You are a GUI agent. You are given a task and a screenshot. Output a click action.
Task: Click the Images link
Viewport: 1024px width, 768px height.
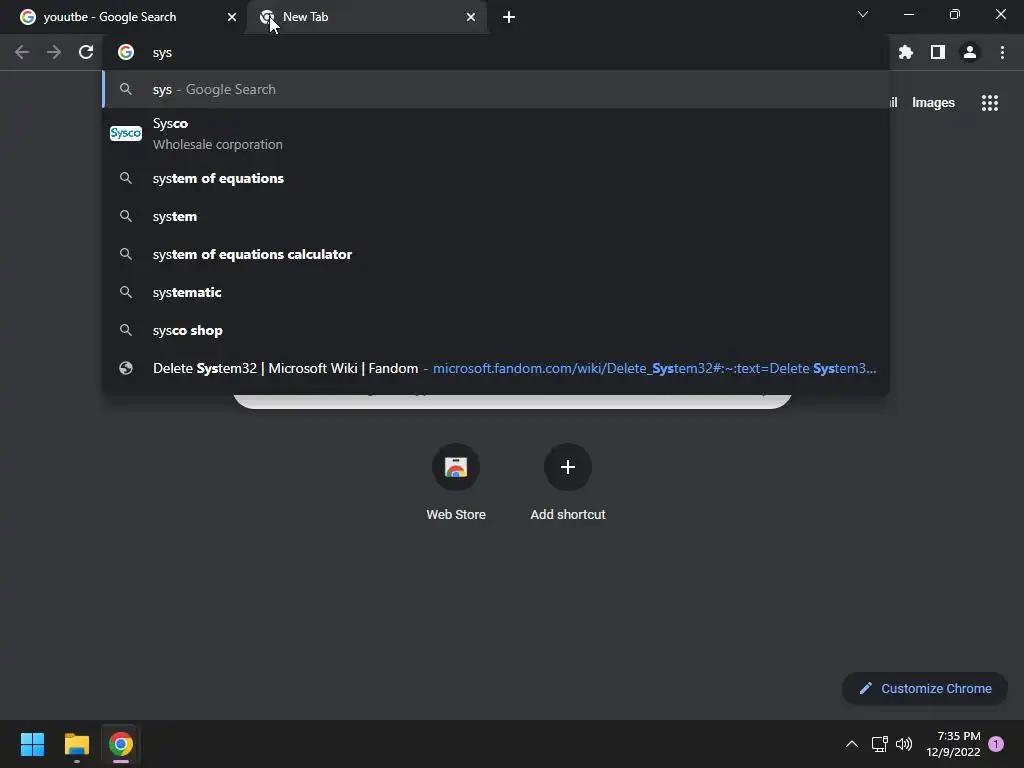coord(933,103)
